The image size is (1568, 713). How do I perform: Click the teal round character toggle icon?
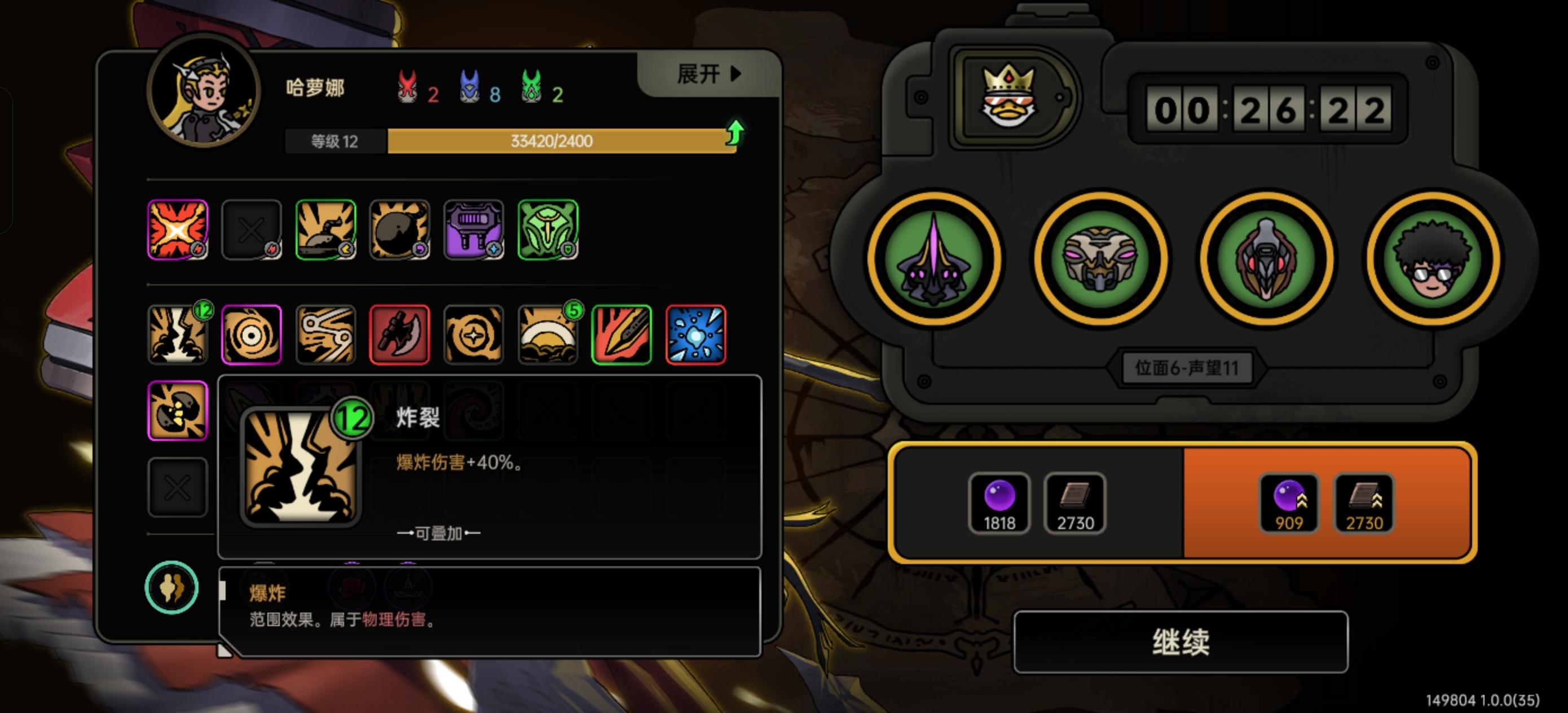point(171,588)
